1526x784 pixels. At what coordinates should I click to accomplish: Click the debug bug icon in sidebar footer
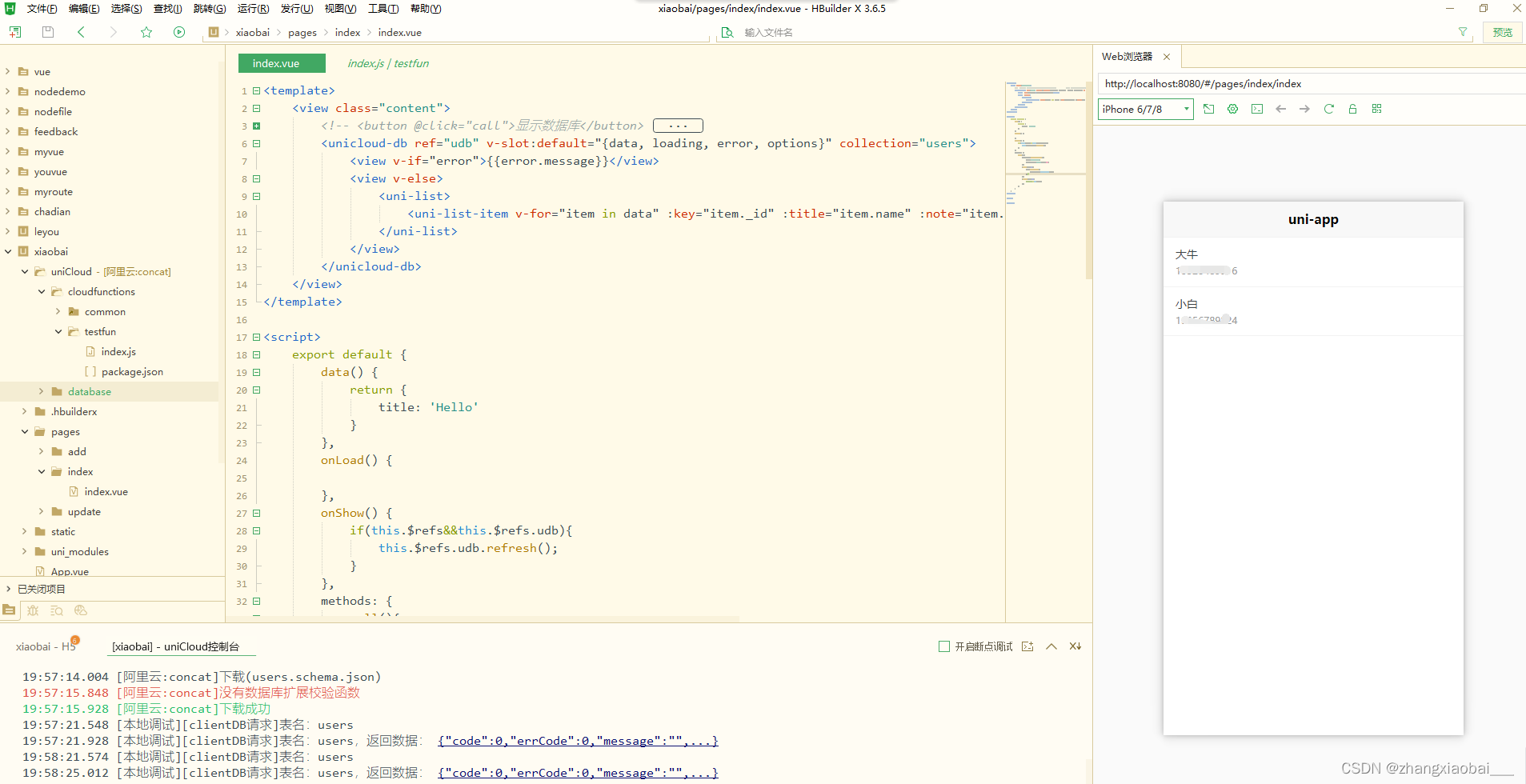click(33, 610)
